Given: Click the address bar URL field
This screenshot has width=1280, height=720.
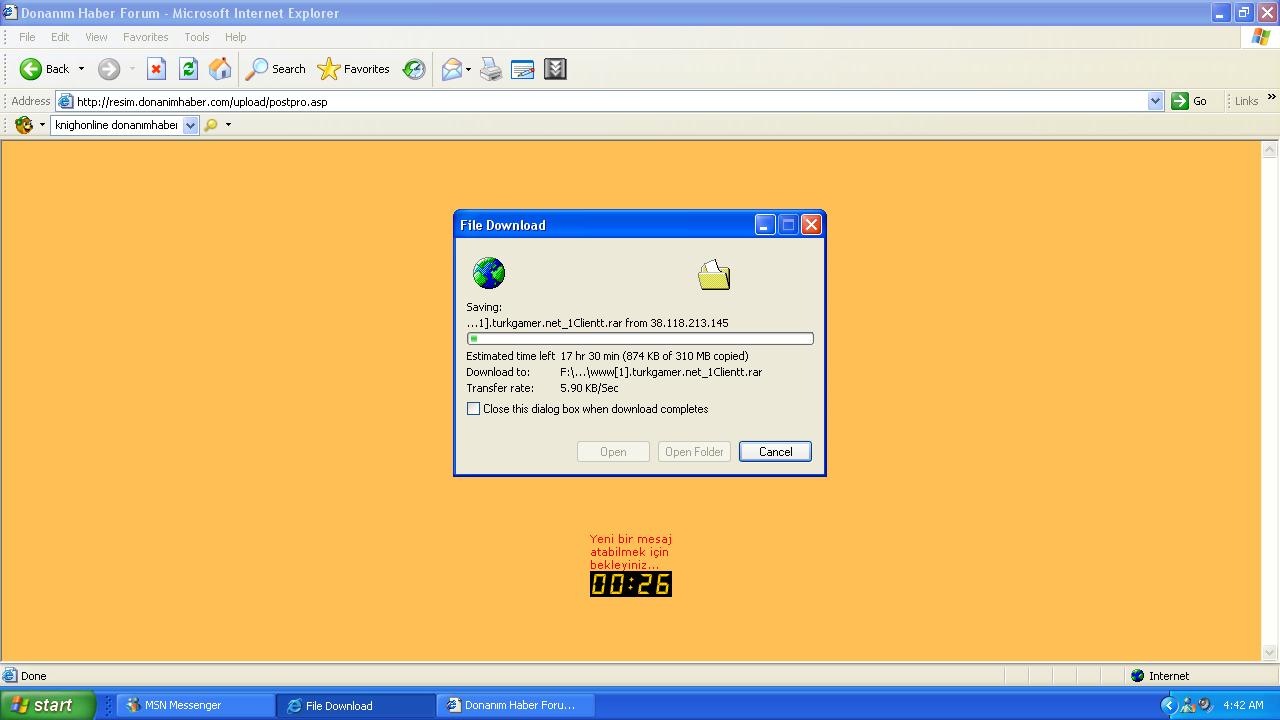Looking at the screenshot, I should pos(600,101).
